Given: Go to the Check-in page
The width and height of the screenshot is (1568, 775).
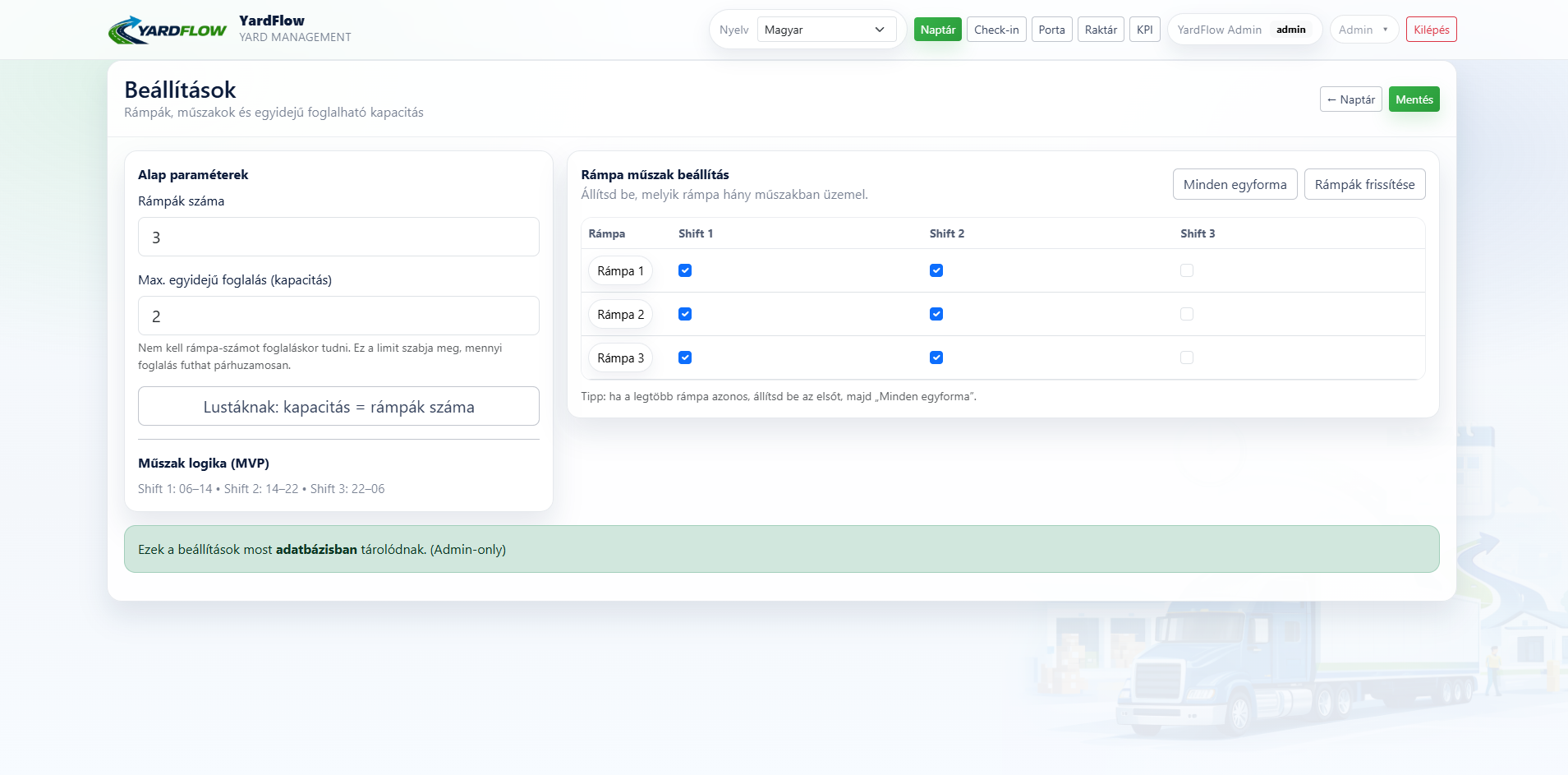Looking at the screenshot, I should [996, 30].
